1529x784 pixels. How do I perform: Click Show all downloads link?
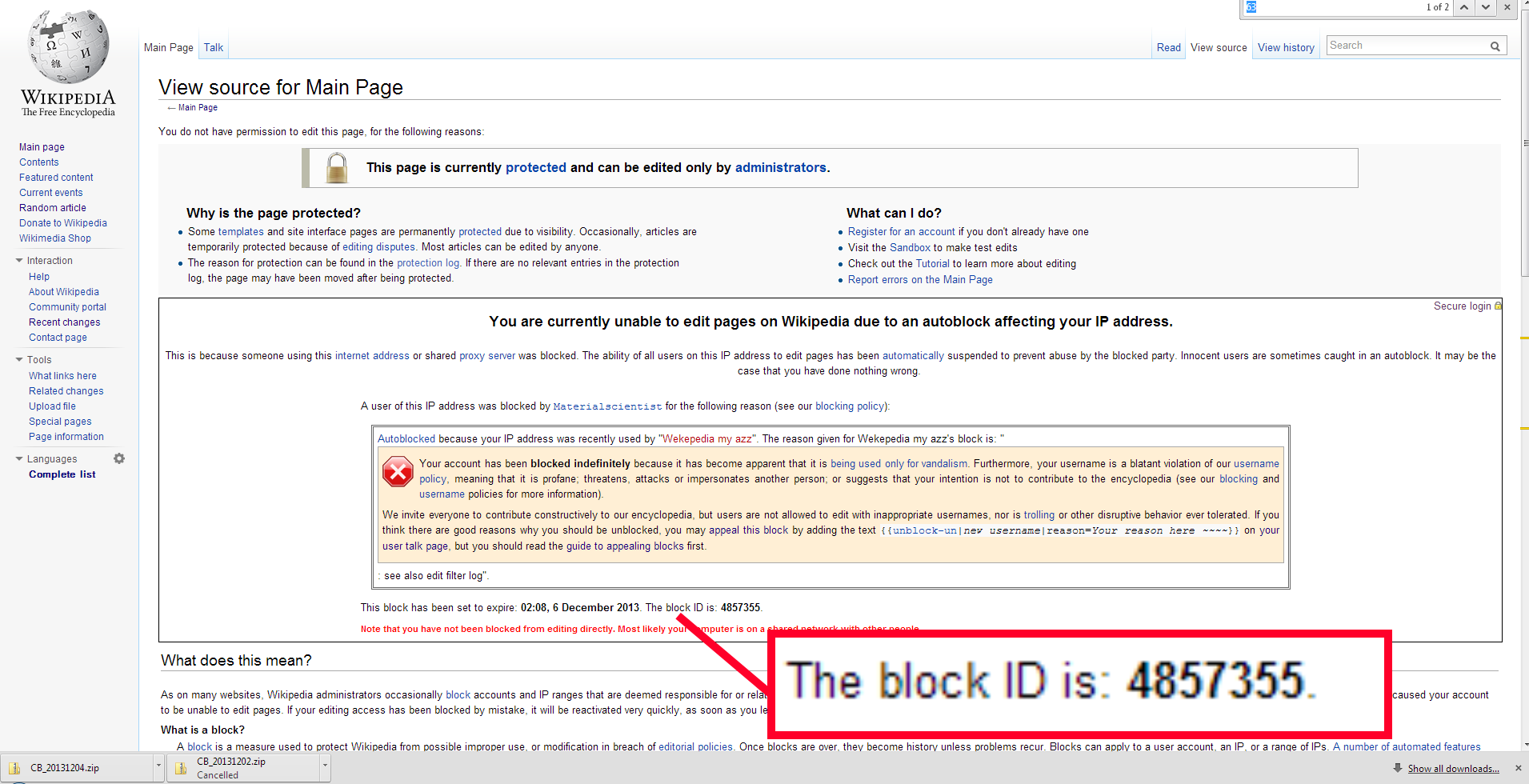click(x=1453, y=769)
